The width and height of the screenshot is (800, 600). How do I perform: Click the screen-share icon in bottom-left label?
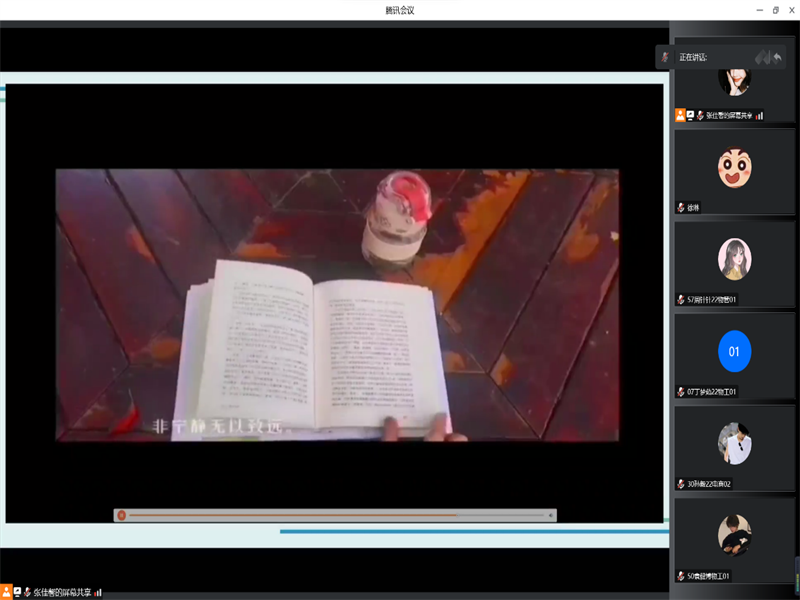tap(17, 592)
